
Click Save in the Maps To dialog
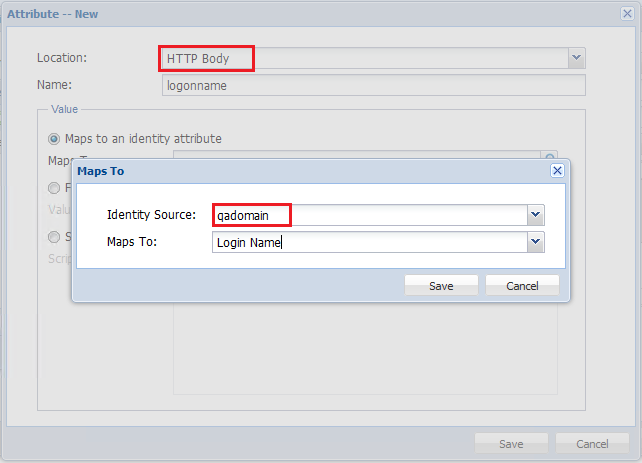(441, 285)
